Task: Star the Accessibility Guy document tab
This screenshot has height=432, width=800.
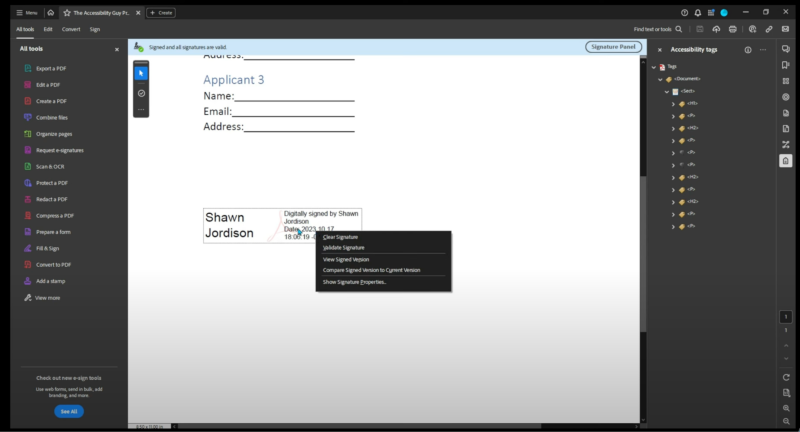Action: [67, 12]
